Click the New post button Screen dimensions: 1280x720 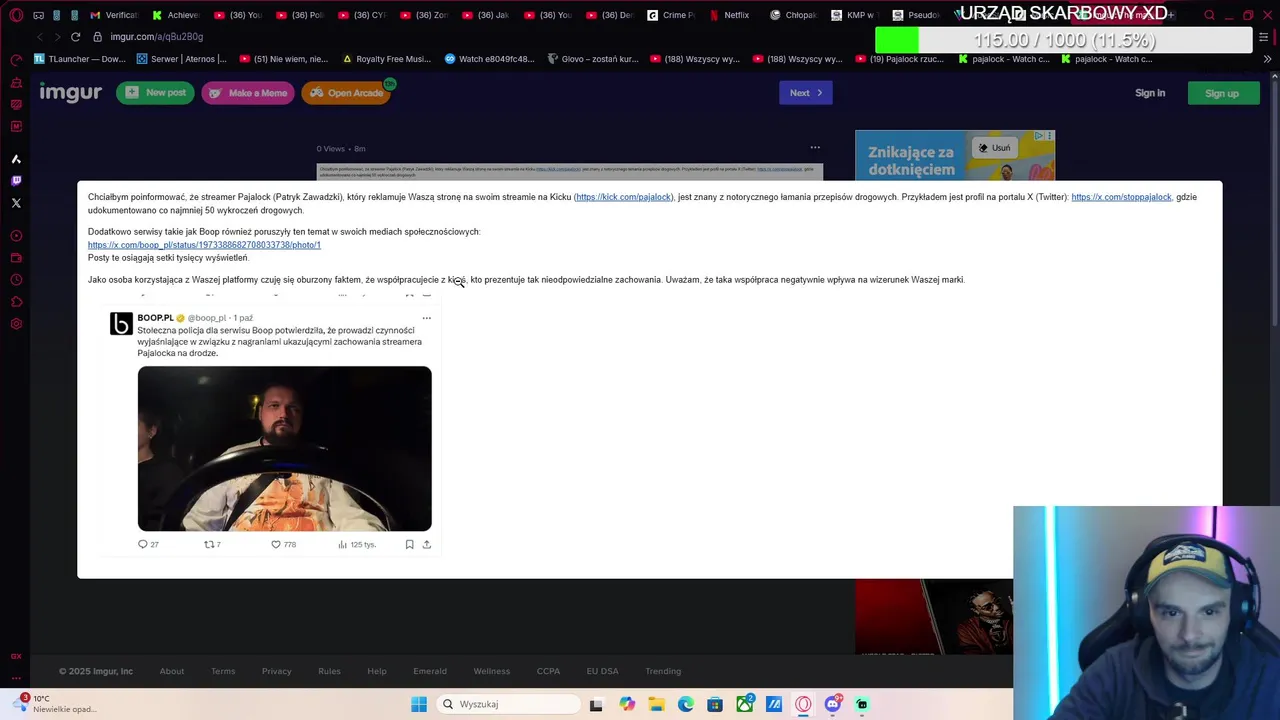[x=155, y=93]
